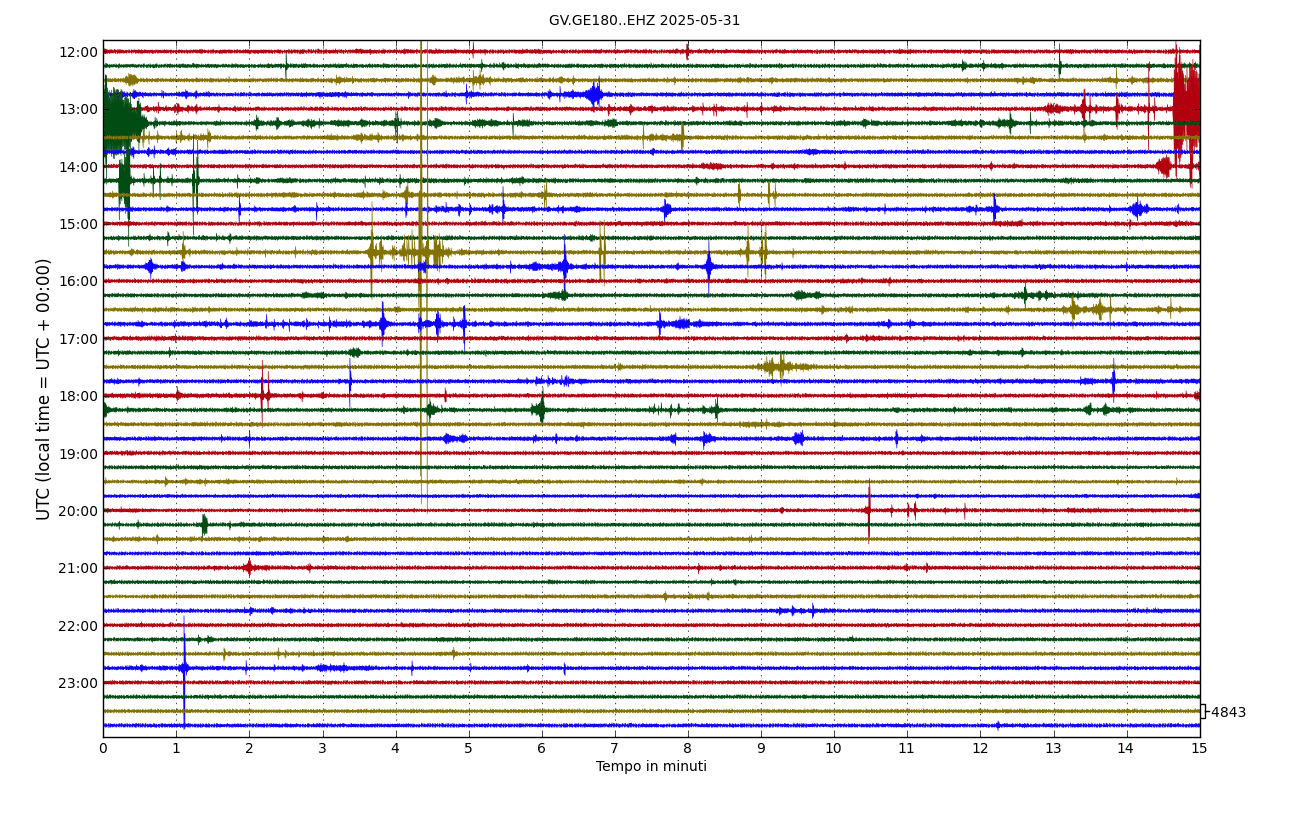Viewport: 1290px width, 819px height.
Task: Click x-axis tick label 10
Action: coord(834,748)
